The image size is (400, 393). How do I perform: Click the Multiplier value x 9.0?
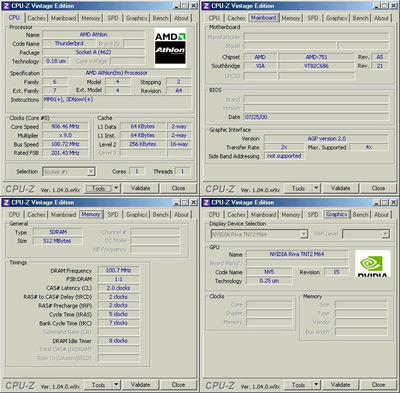pos(65,135)
